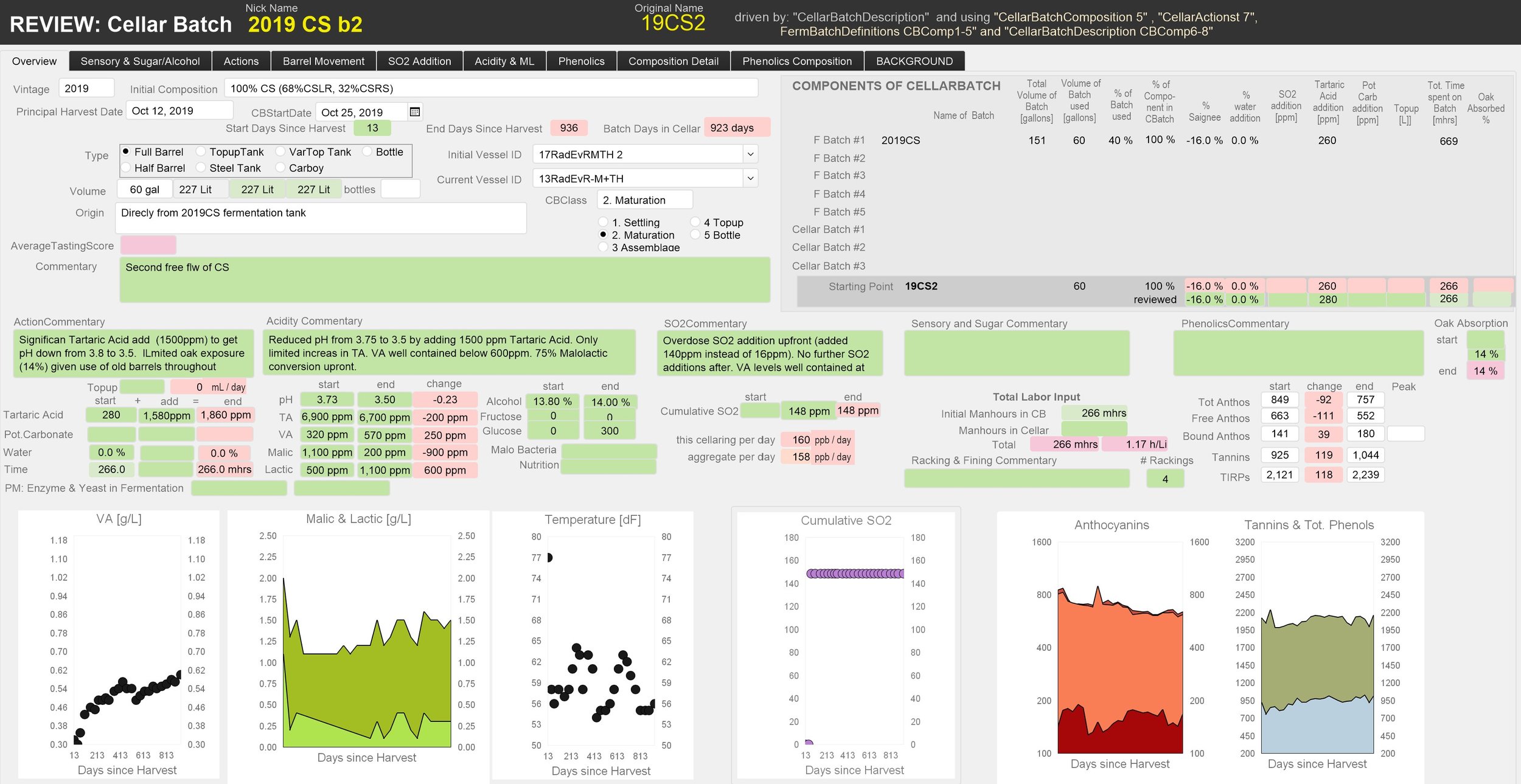Edit the Initial Composition field

pyautogui.click(x=491, y=88)
